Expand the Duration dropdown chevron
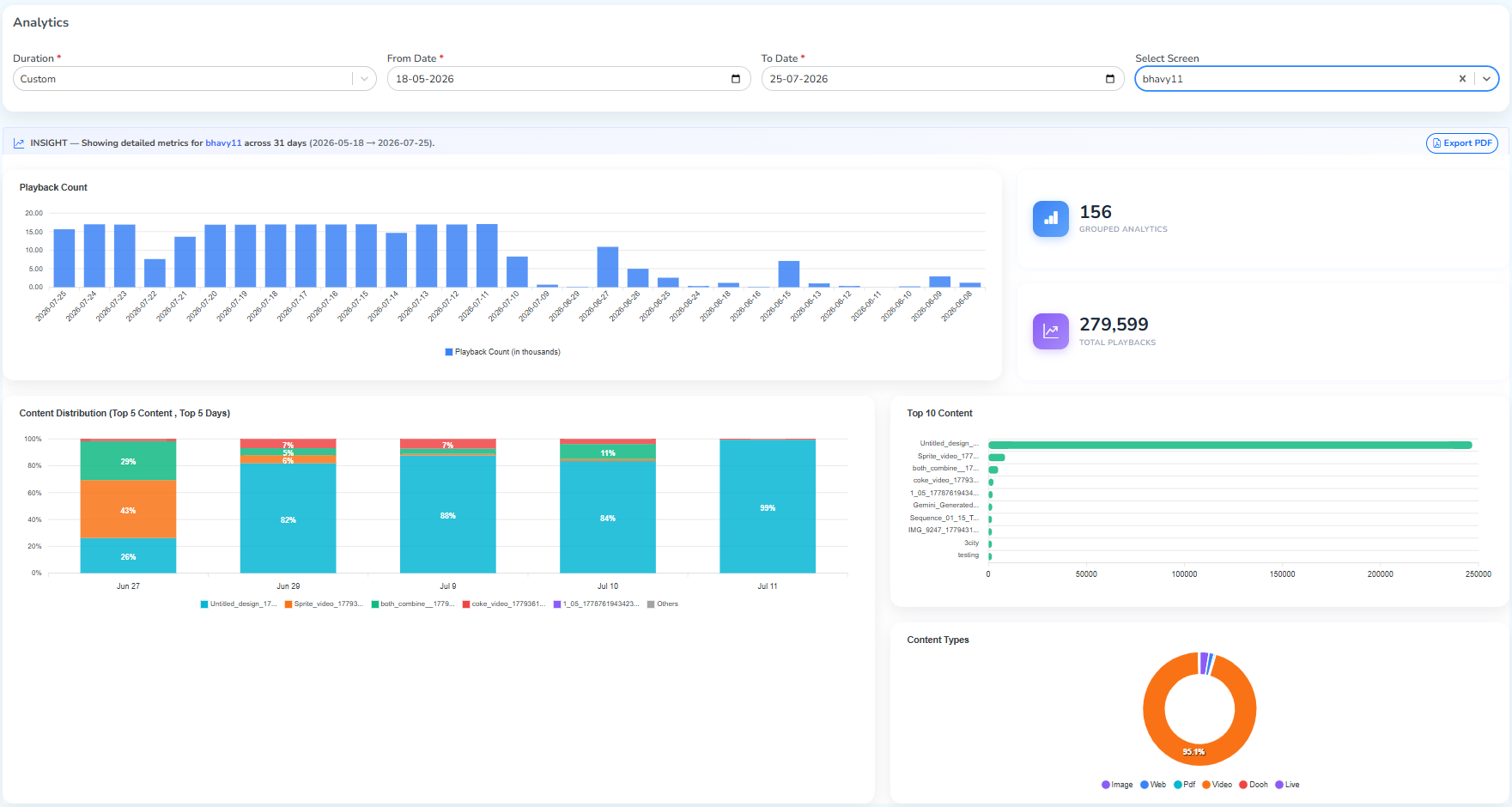The image size is (1512, 807). [x=364, y=79]
